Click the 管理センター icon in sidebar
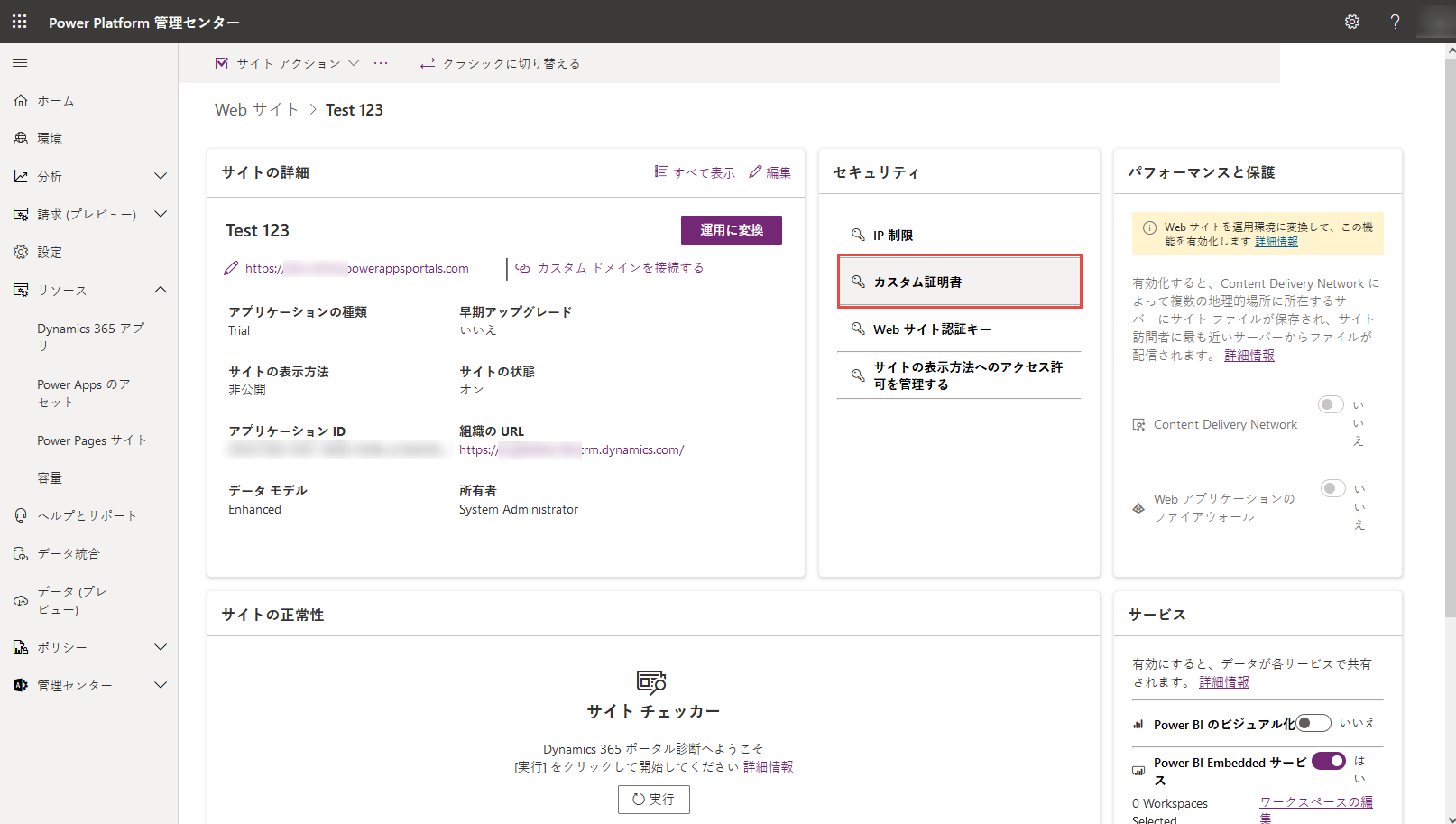Screen dimensions: 1456x824 [x=21, y=685]
